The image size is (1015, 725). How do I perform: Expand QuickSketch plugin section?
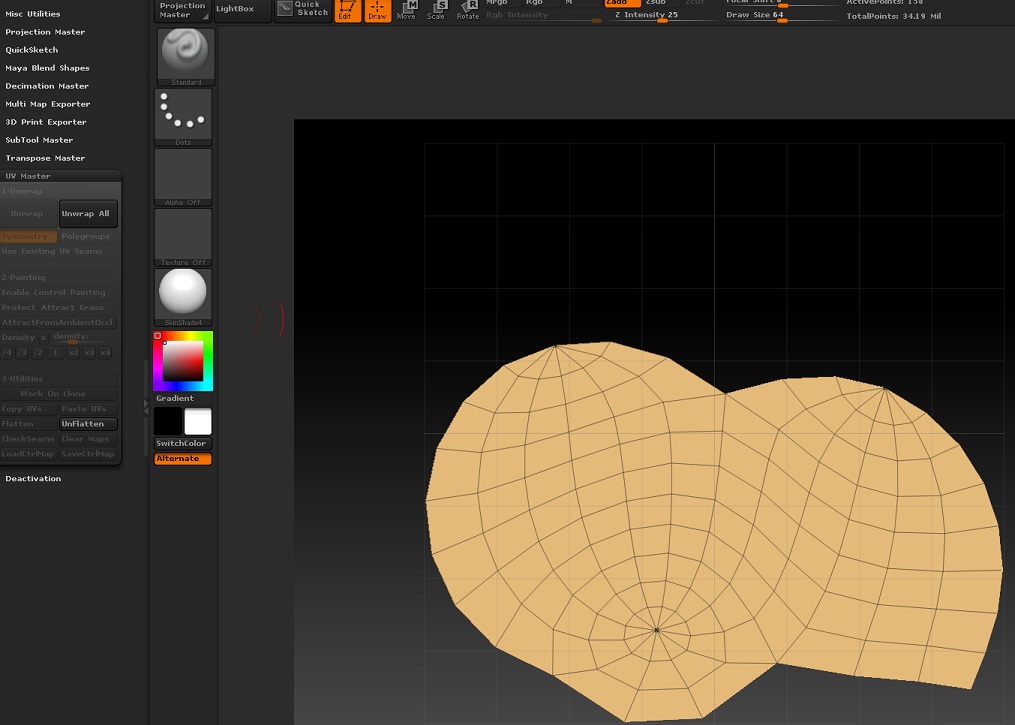[x=32, y=50]
